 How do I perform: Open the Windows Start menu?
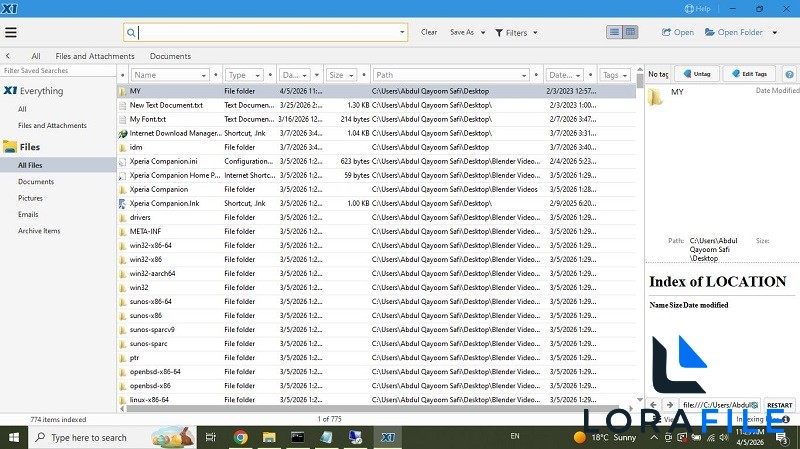14,437
